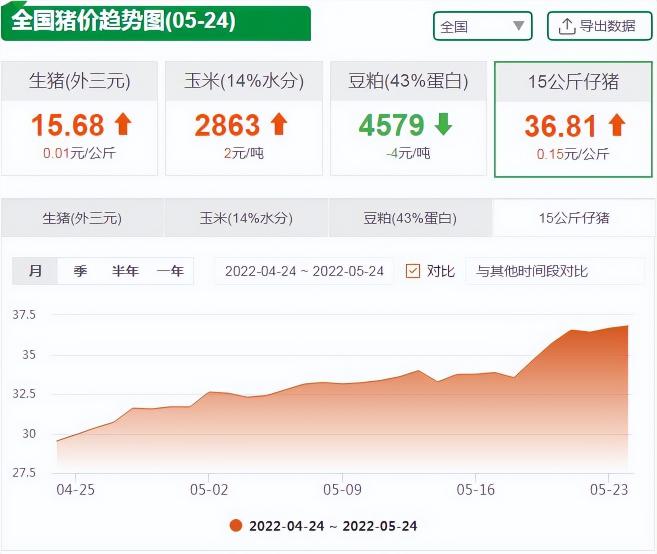Click the up arrow beside corn price 2863
The image size is (657, 554).
pos(278,125)
